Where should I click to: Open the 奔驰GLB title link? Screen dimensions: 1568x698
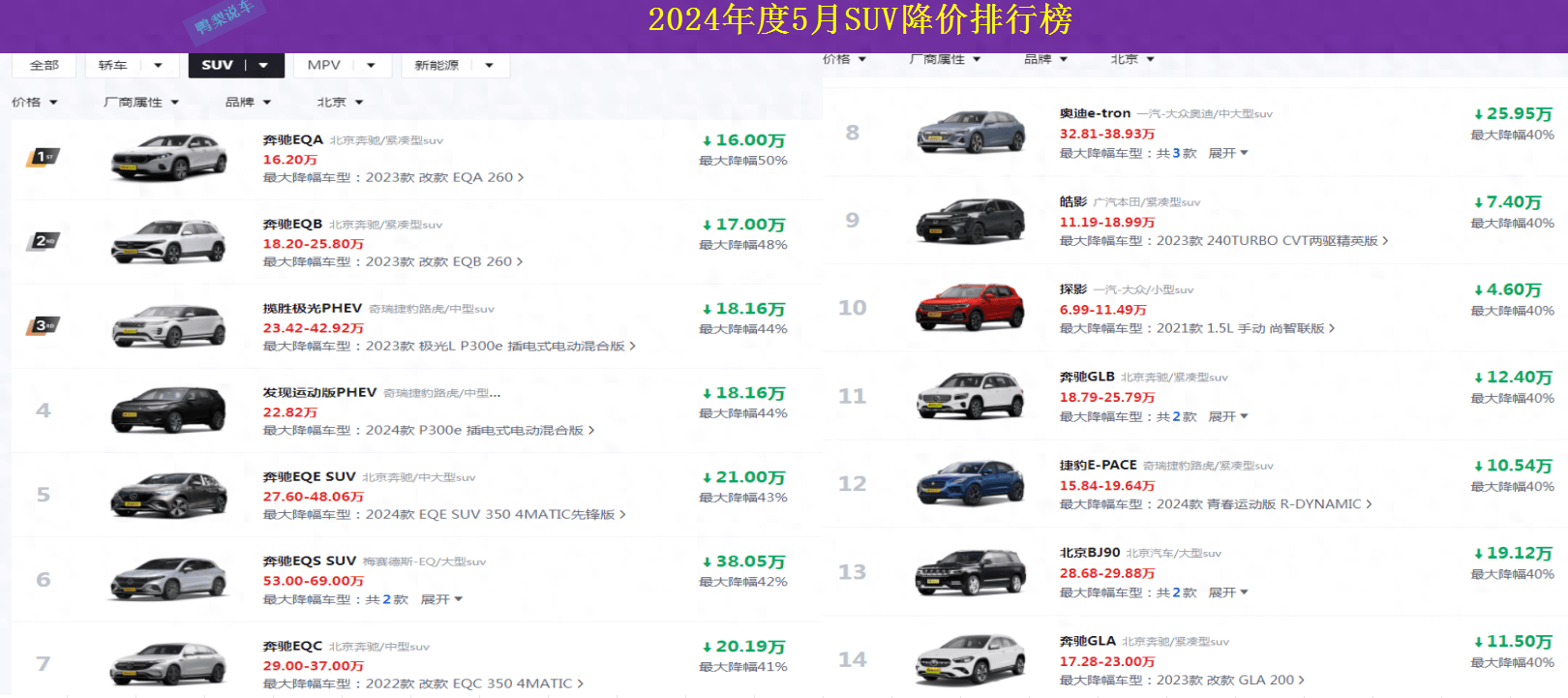(x=1087, y=377)
